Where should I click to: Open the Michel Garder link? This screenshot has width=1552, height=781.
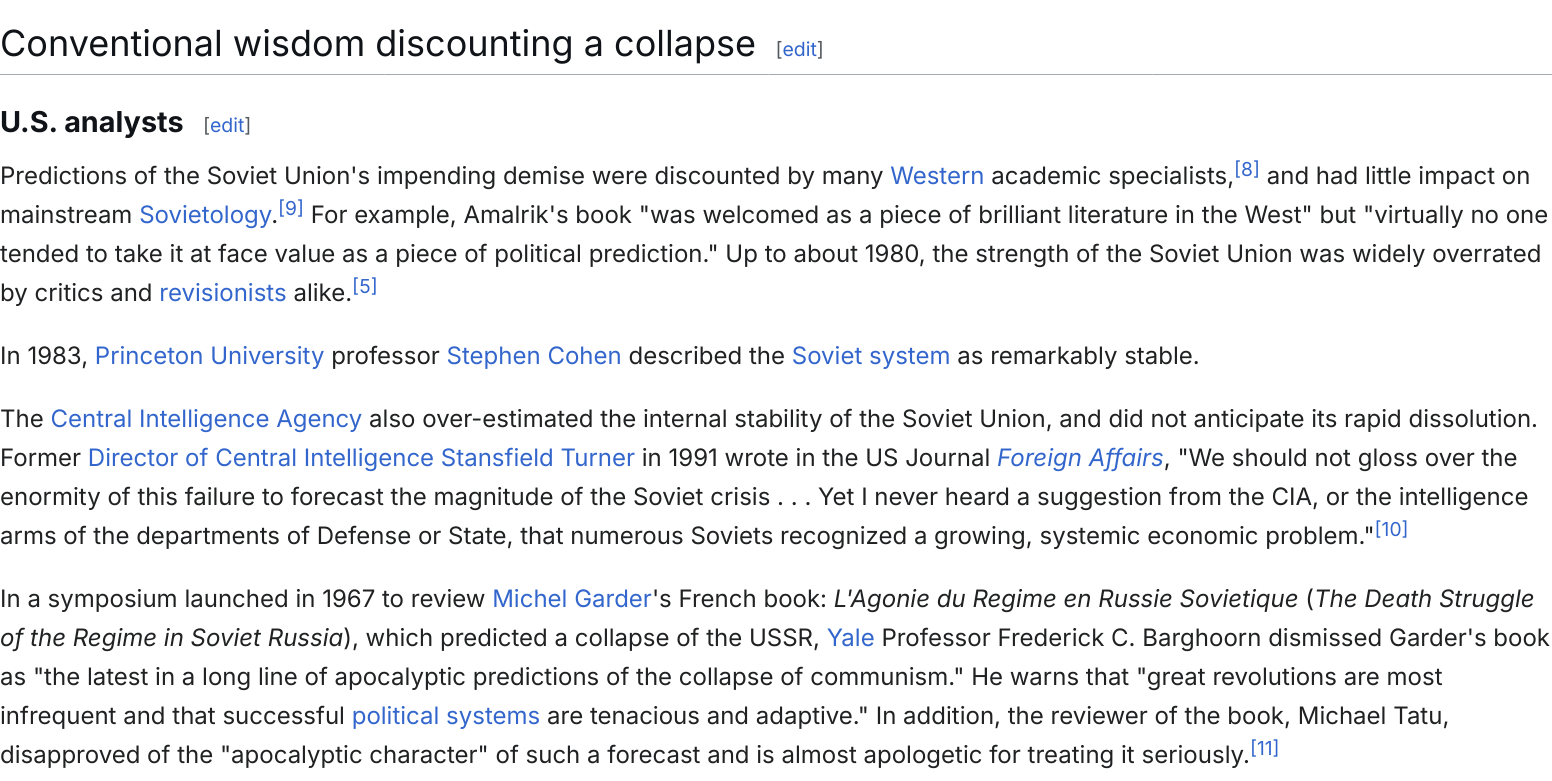[572, 599]
